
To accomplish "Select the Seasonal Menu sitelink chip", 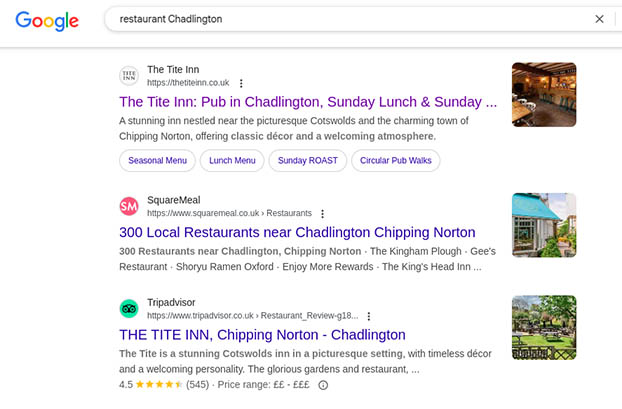I will click(x=157, y=160).
